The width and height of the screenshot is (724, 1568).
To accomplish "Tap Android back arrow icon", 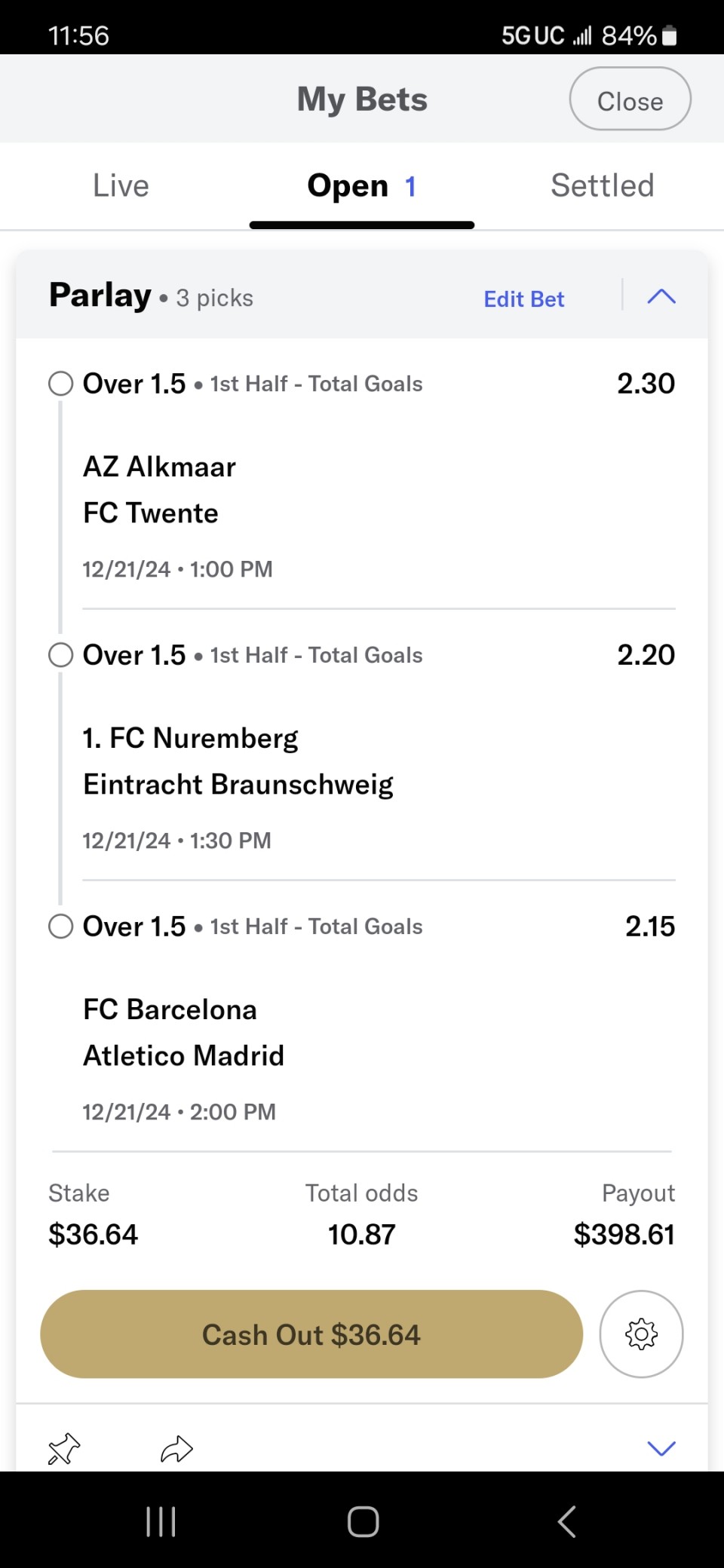I will 567,1521.
